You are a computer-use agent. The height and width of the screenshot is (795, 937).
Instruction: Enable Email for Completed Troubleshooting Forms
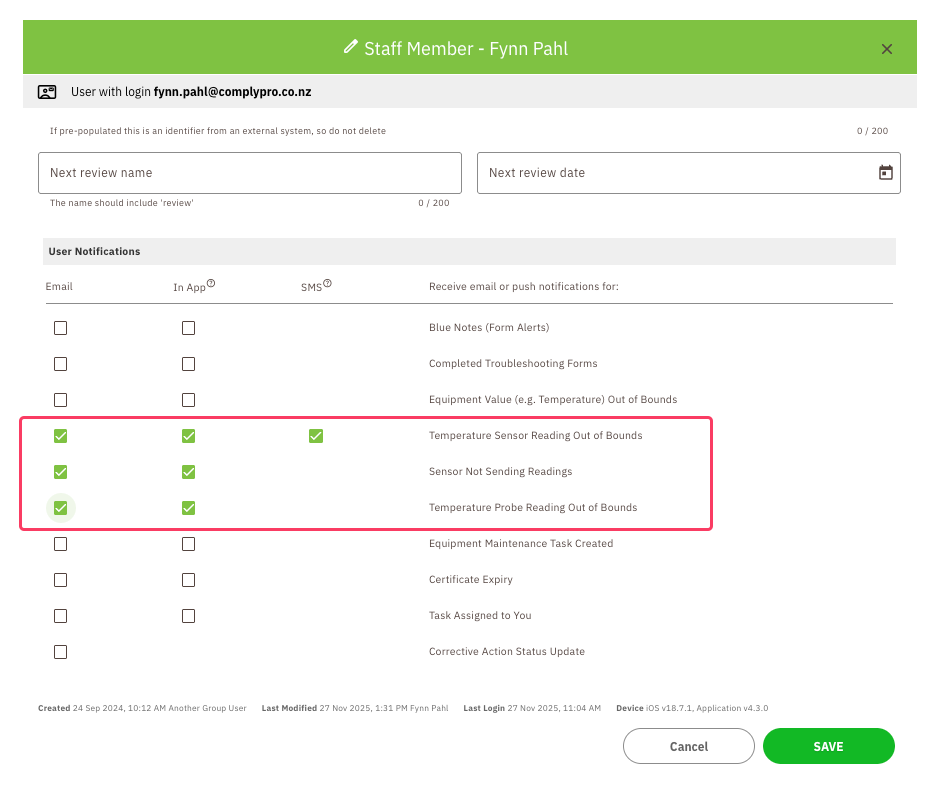(60, 364)
